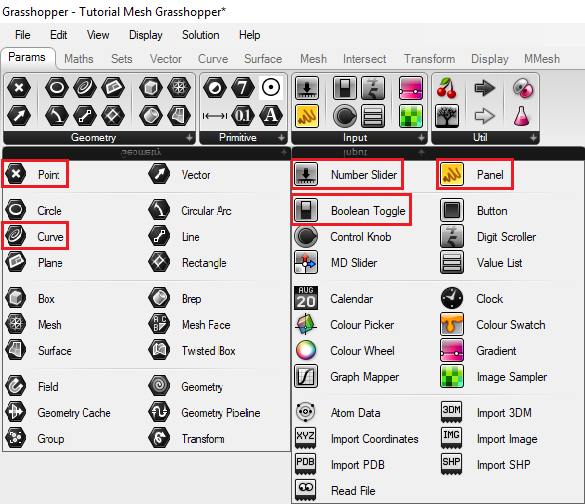Image resolution: width=585 pixels, height=504 pixels.
Task: Click the Import 3DM entry
Action: click(x=486, y=412)
